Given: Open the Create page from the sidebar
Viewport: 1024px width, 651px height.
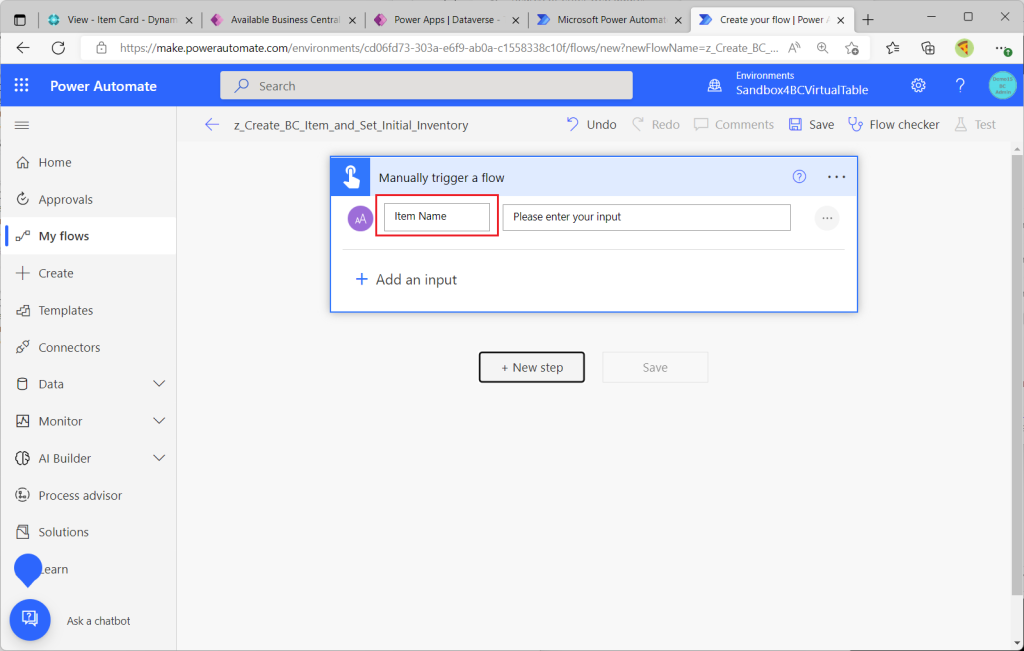Looking at the screenshot, I should coord(56,273).
